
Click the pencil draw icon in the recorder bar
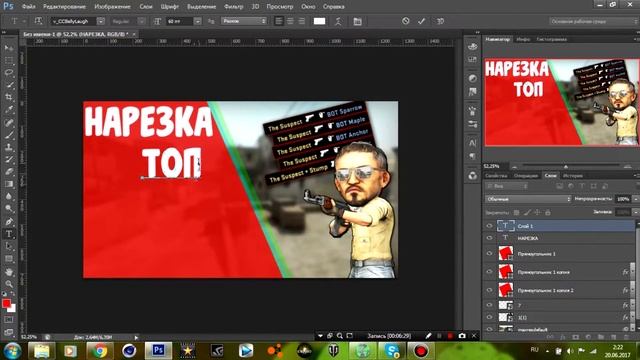(x=428, y=336)
